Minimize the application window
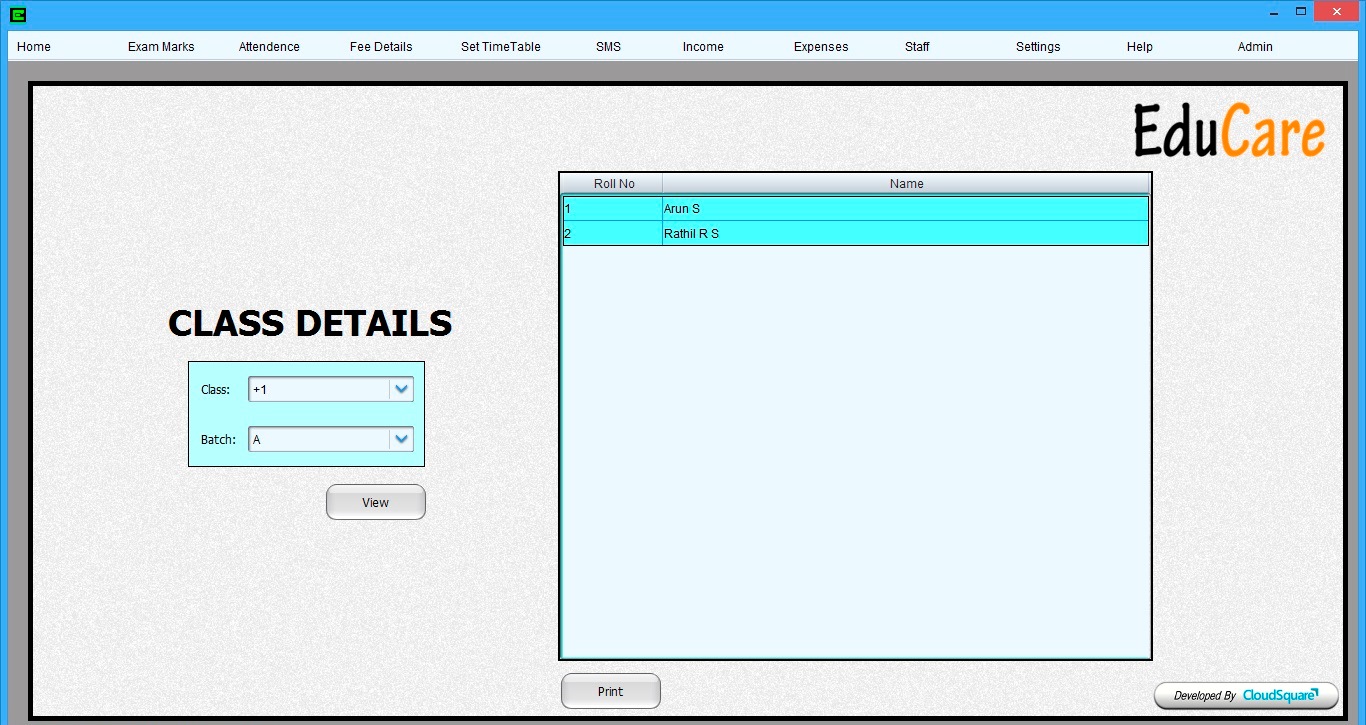 point(1275,12)
